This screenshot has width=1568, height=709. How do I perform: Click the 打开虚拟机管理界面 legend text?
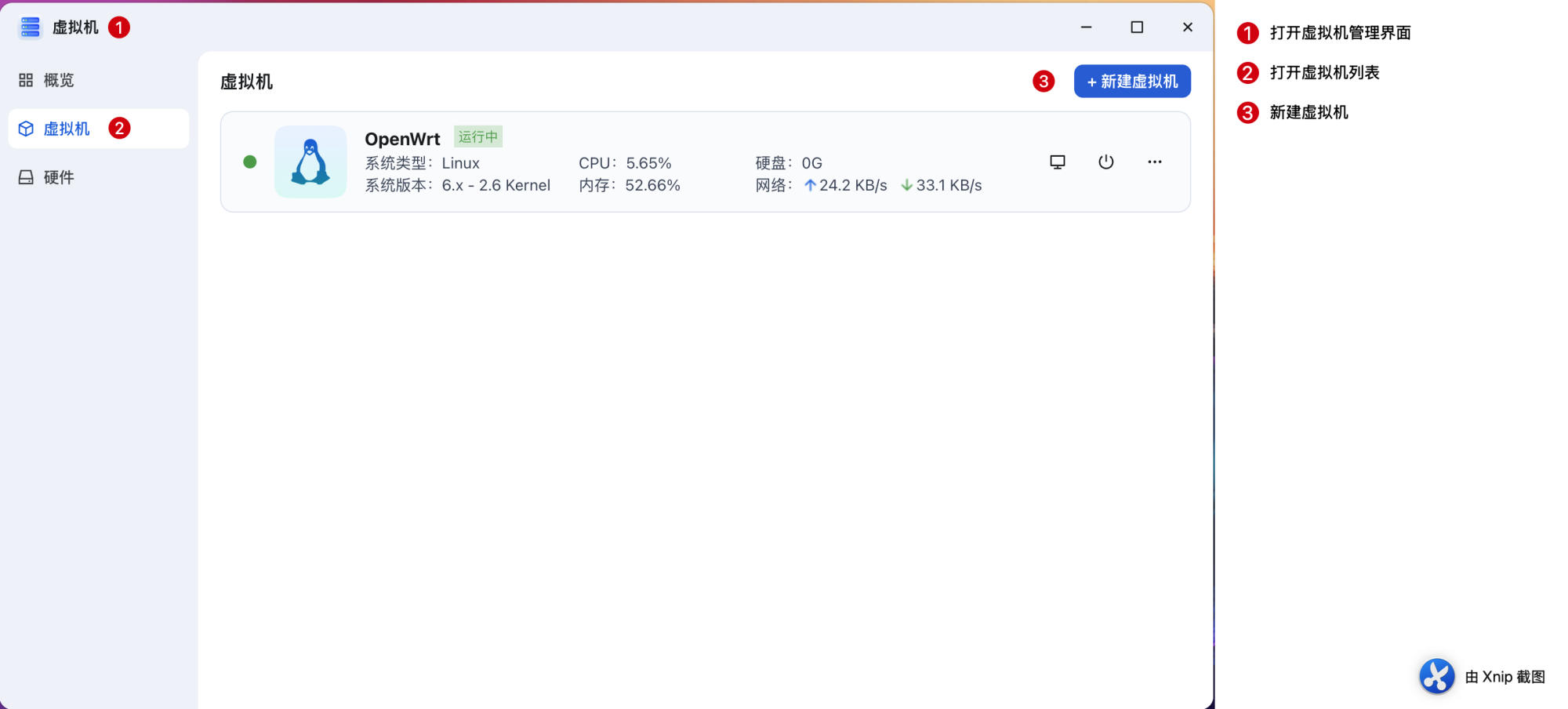point(1340,33)
